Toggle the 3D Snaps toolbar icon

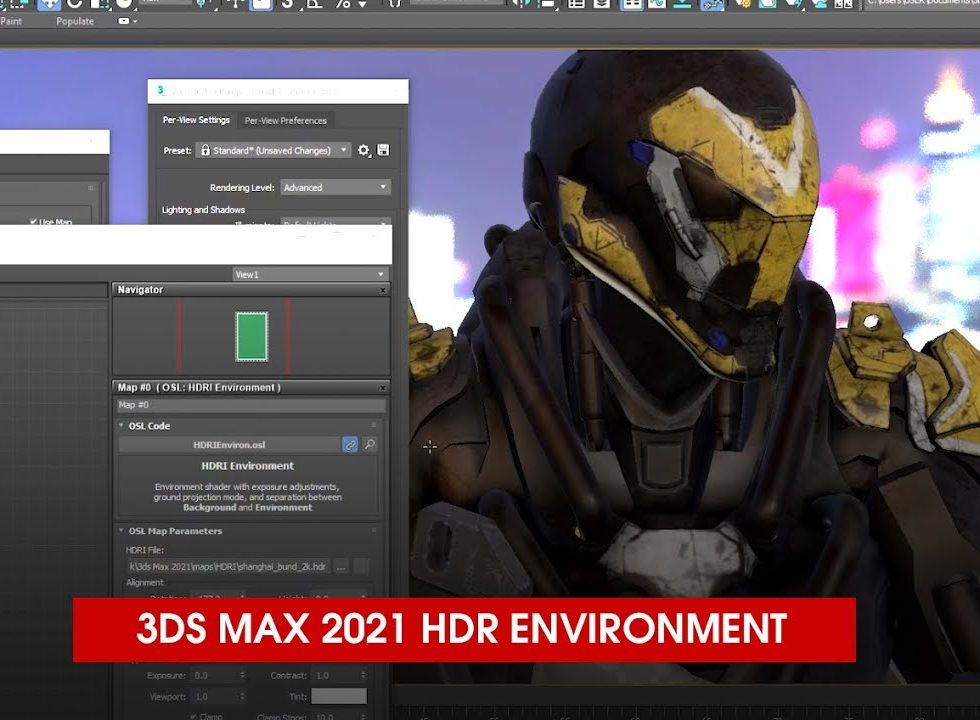(x=288, y=4)
